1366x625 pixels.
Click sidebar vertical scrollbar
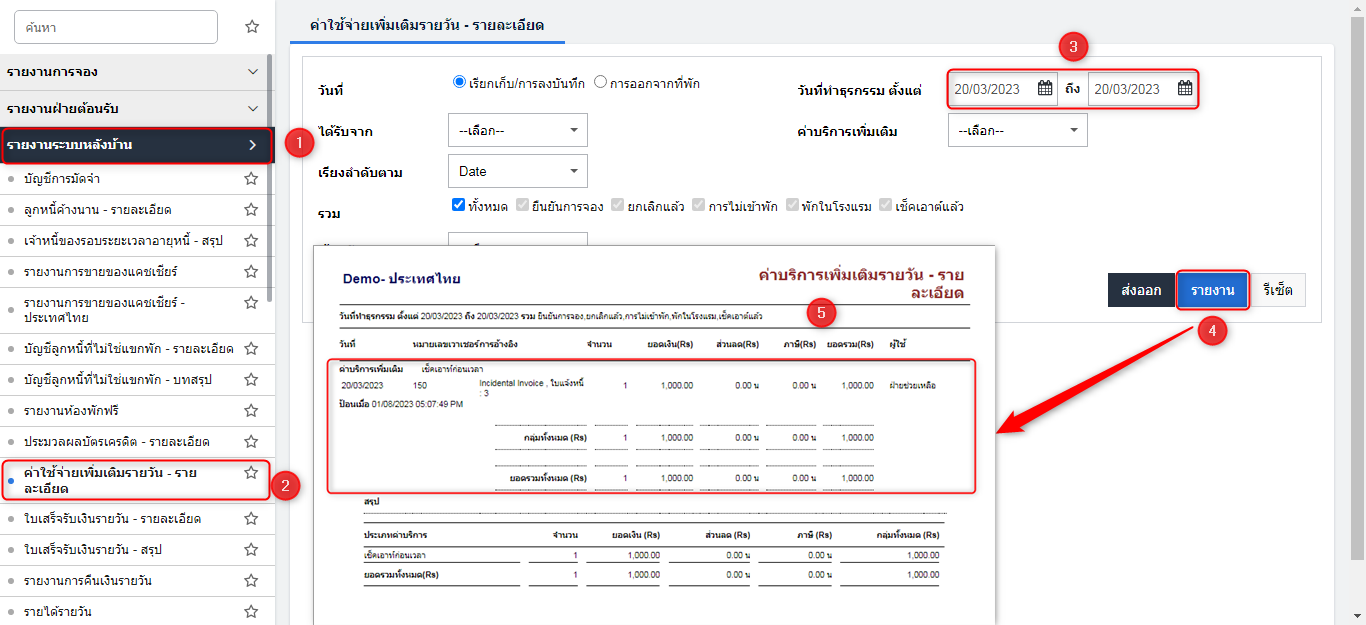tap(270, 180)
